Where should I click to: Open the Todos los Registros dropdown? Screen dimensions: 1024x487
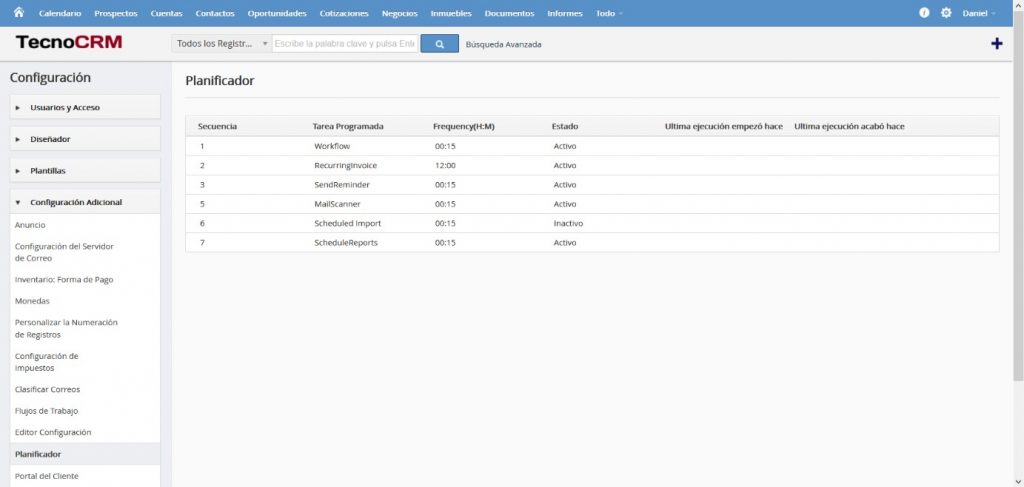point(221,44)
